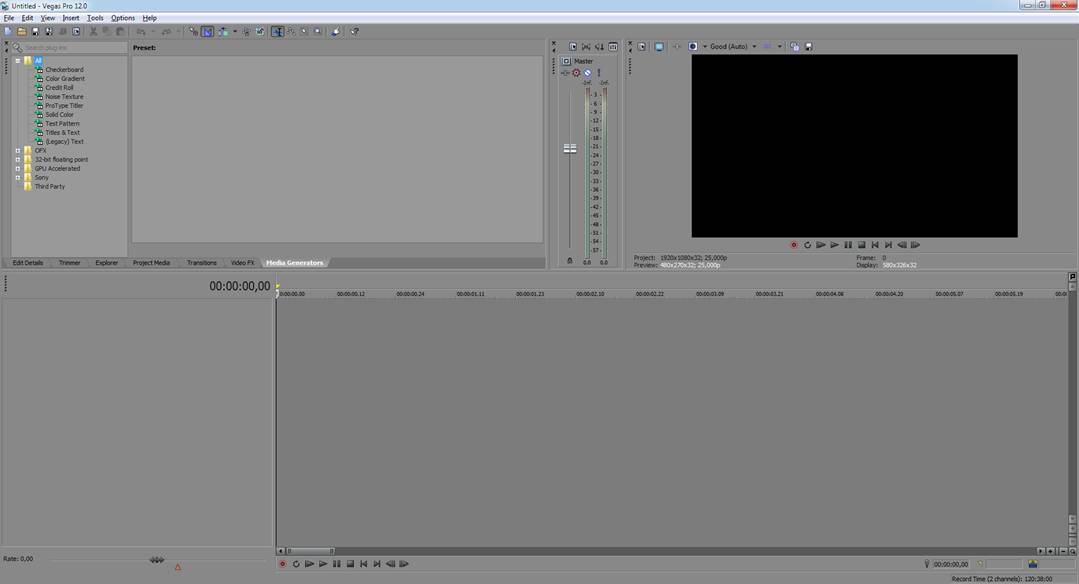
Task: Expand the GPU Accelerated folder
Action: pos(18,168)
